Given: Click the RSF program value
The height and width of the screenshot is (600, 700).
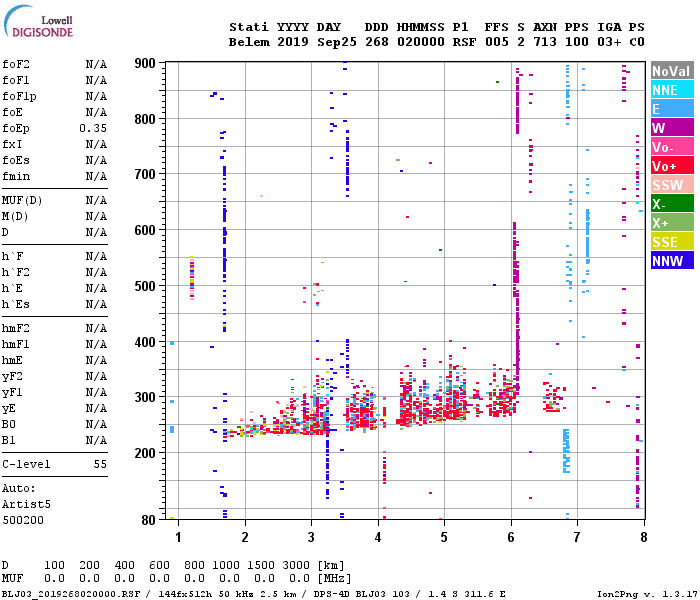Looking at the screenshot, I should (x=464, y=42).
